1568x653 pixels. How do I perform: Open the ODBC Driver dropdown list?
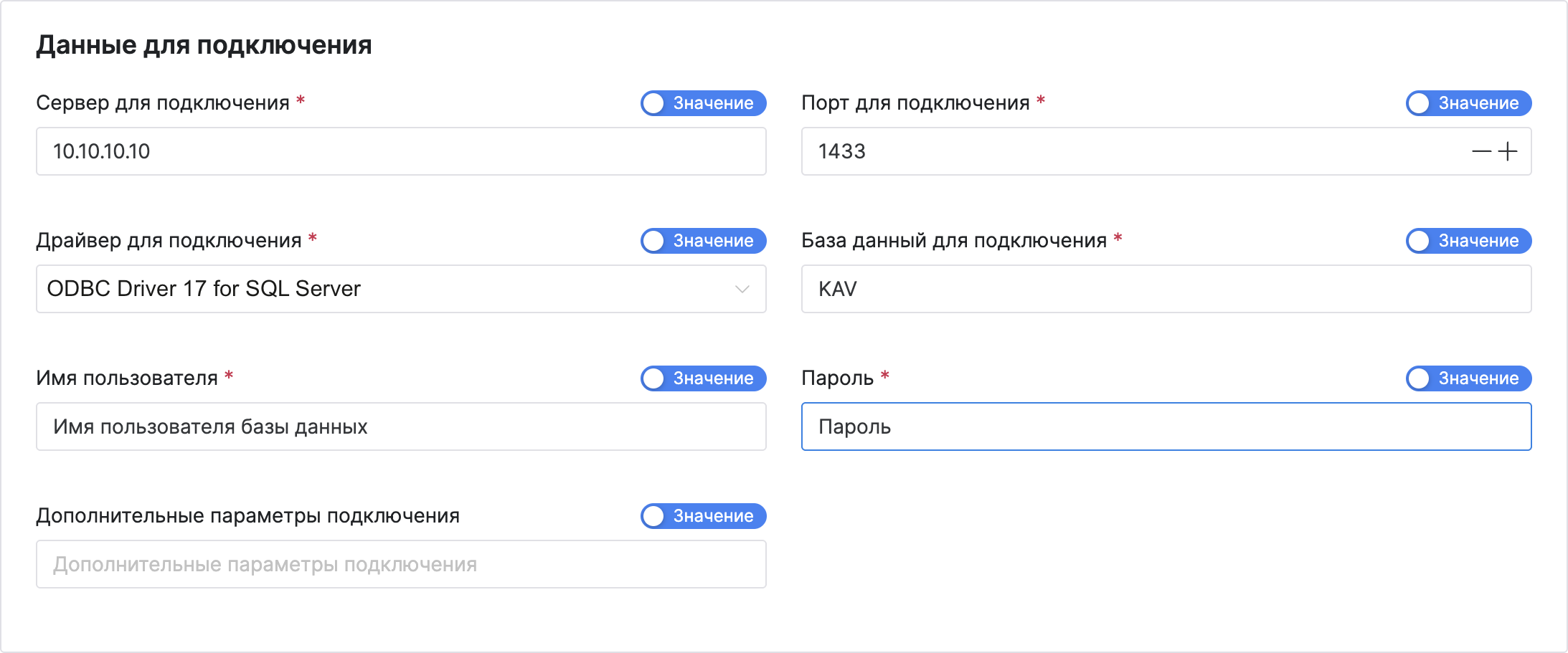[x=387, y=289]
